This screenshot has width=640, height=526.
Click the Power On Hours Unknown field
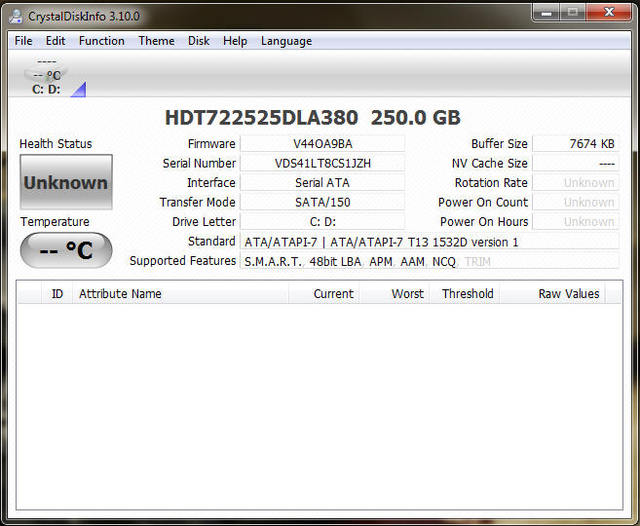(576, 222)
